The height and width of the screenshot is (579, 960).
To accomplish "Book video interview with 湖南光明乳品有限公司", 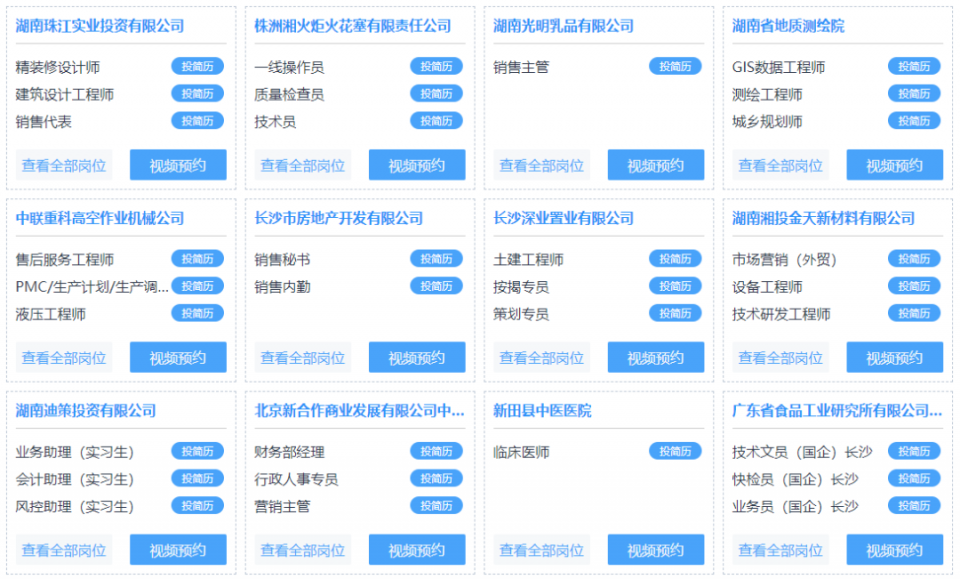I will 656,165.
